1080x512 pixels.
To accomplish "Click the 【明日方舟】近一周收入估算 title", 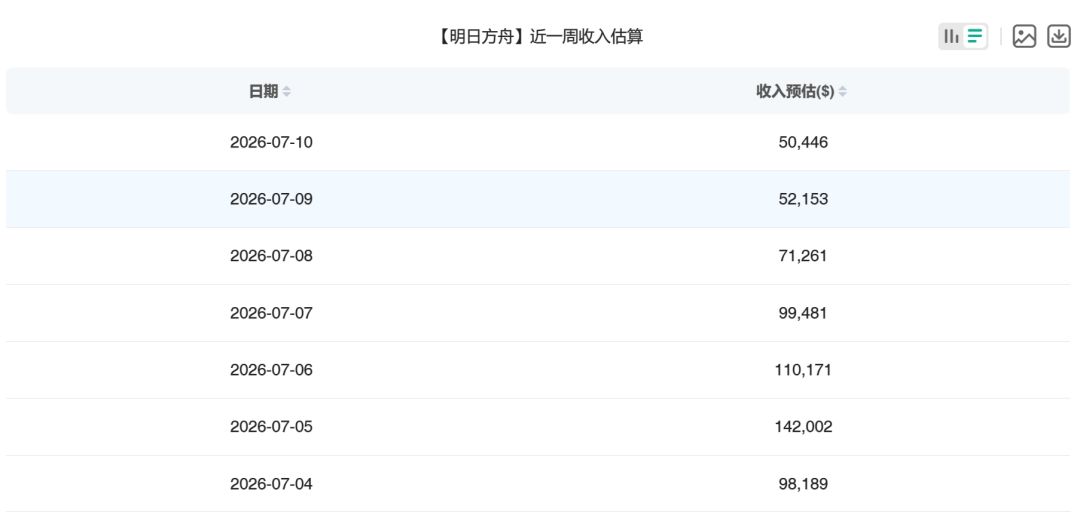I will tap(539, 37).
